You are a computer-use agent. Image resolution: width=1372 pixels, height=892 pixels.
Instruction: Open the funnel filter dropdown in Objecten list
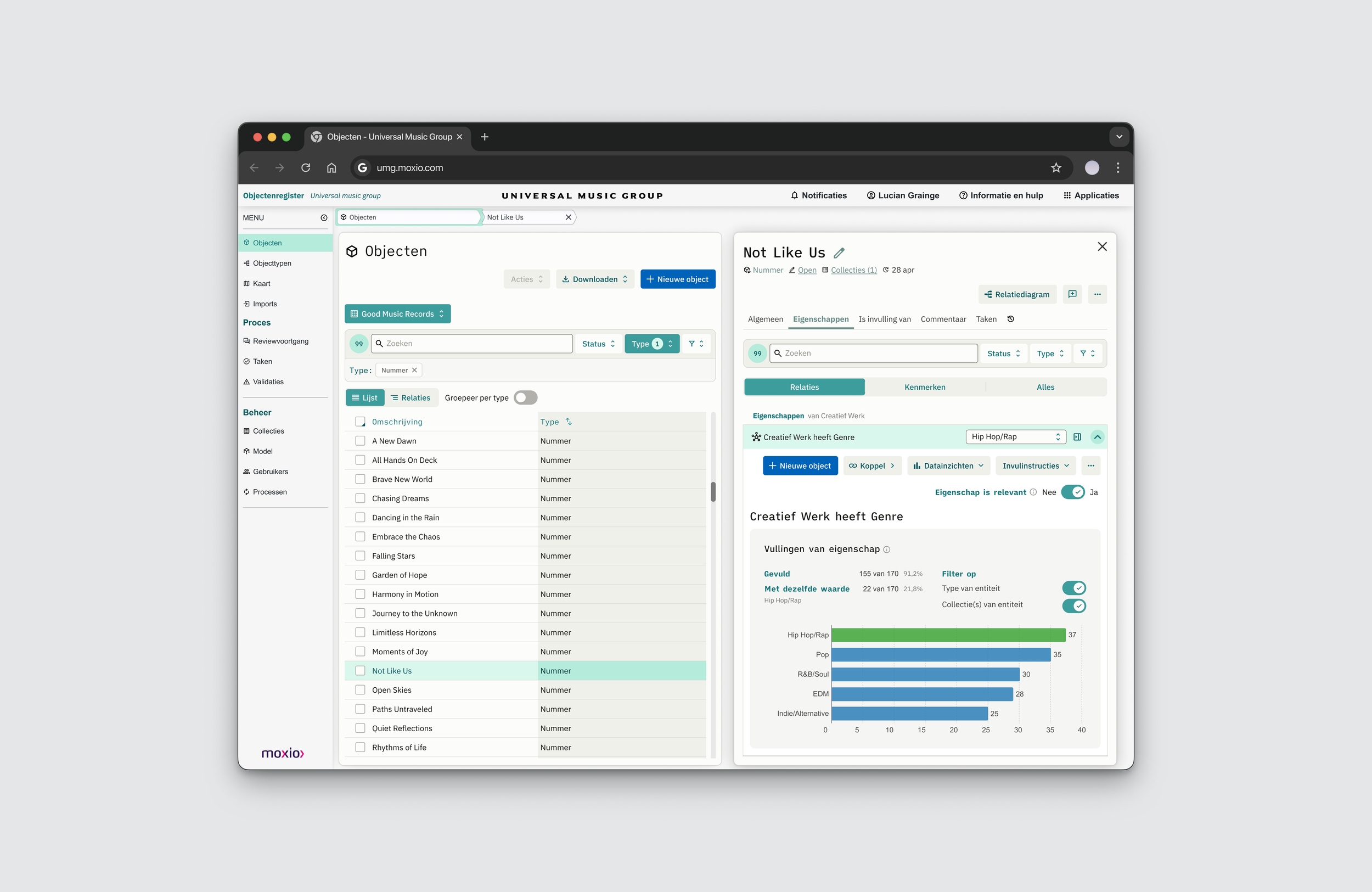point(696,344)
